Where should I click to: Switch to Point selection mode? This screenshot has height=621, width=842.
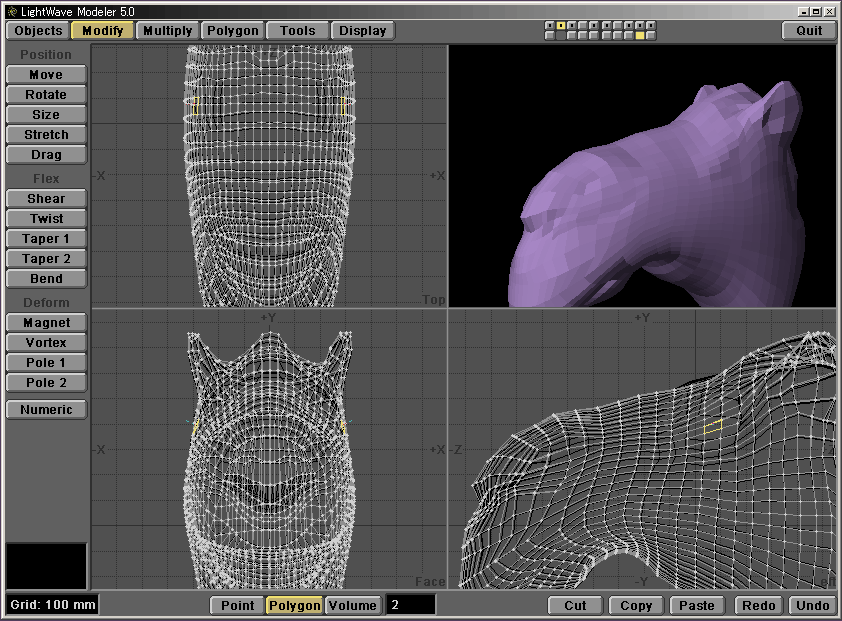237,605
